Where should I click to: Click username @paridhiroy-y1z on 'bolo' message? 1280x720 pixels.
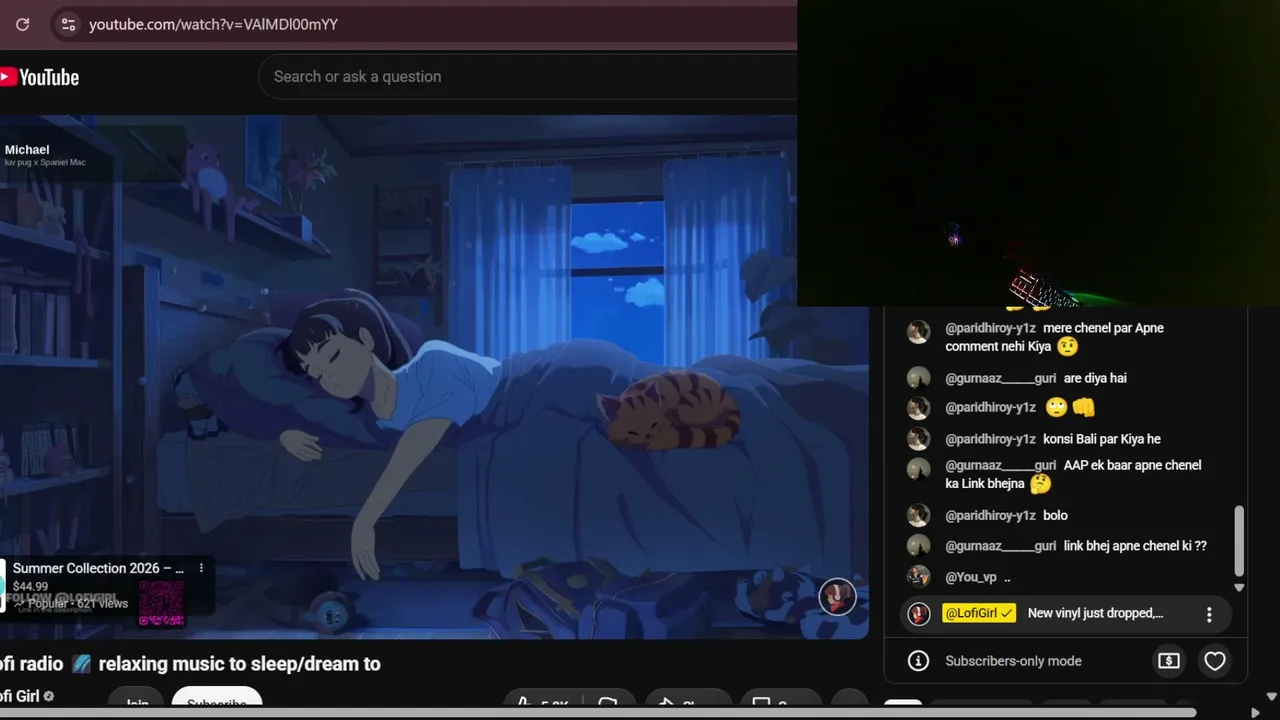[990, 515]
